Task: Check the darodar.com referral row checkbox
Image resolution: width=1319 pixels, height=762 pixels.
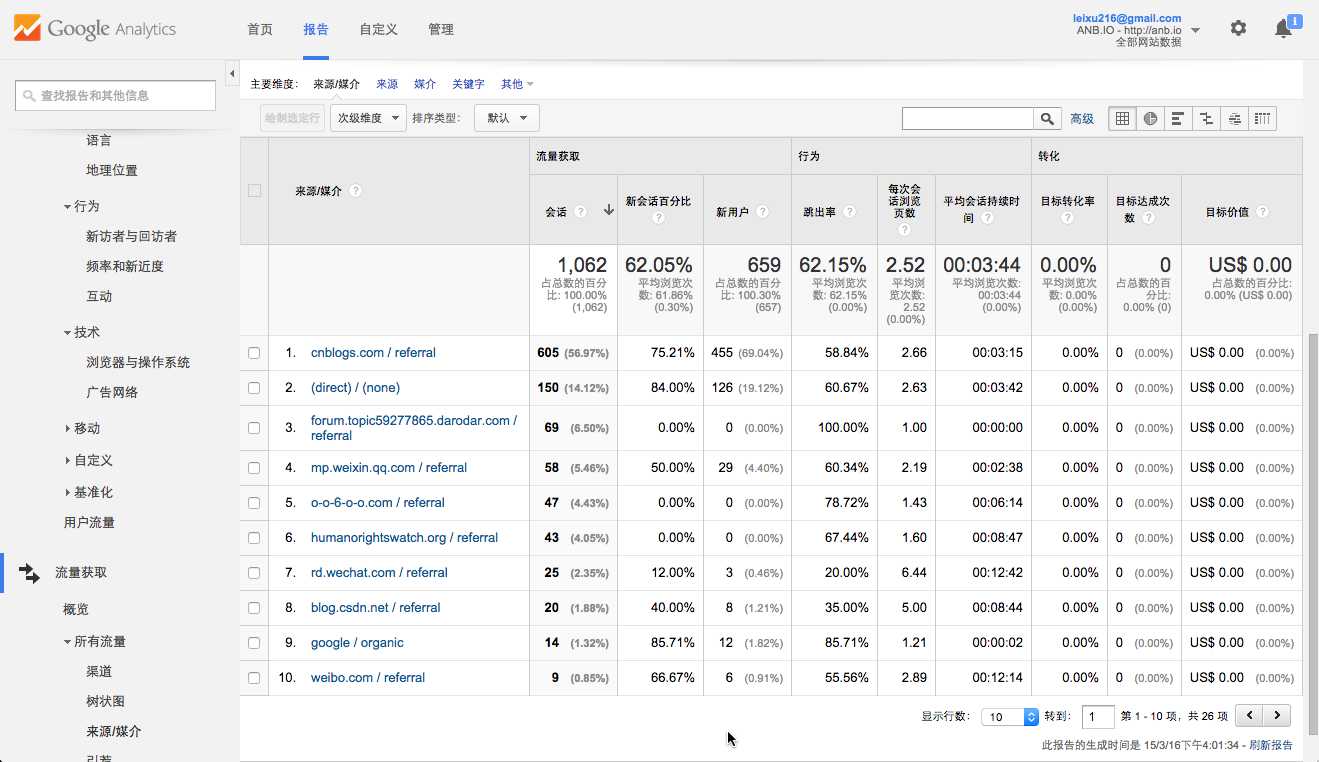Action: tap(254, 428)
